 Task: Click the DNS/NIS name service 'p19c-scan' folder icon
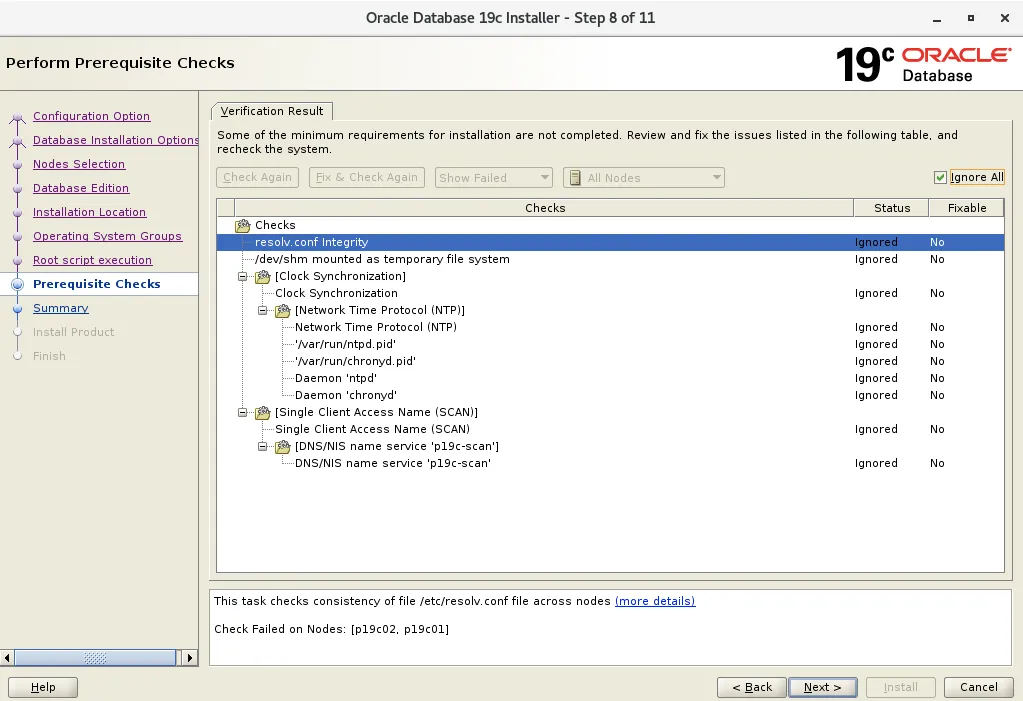(281, 446)
